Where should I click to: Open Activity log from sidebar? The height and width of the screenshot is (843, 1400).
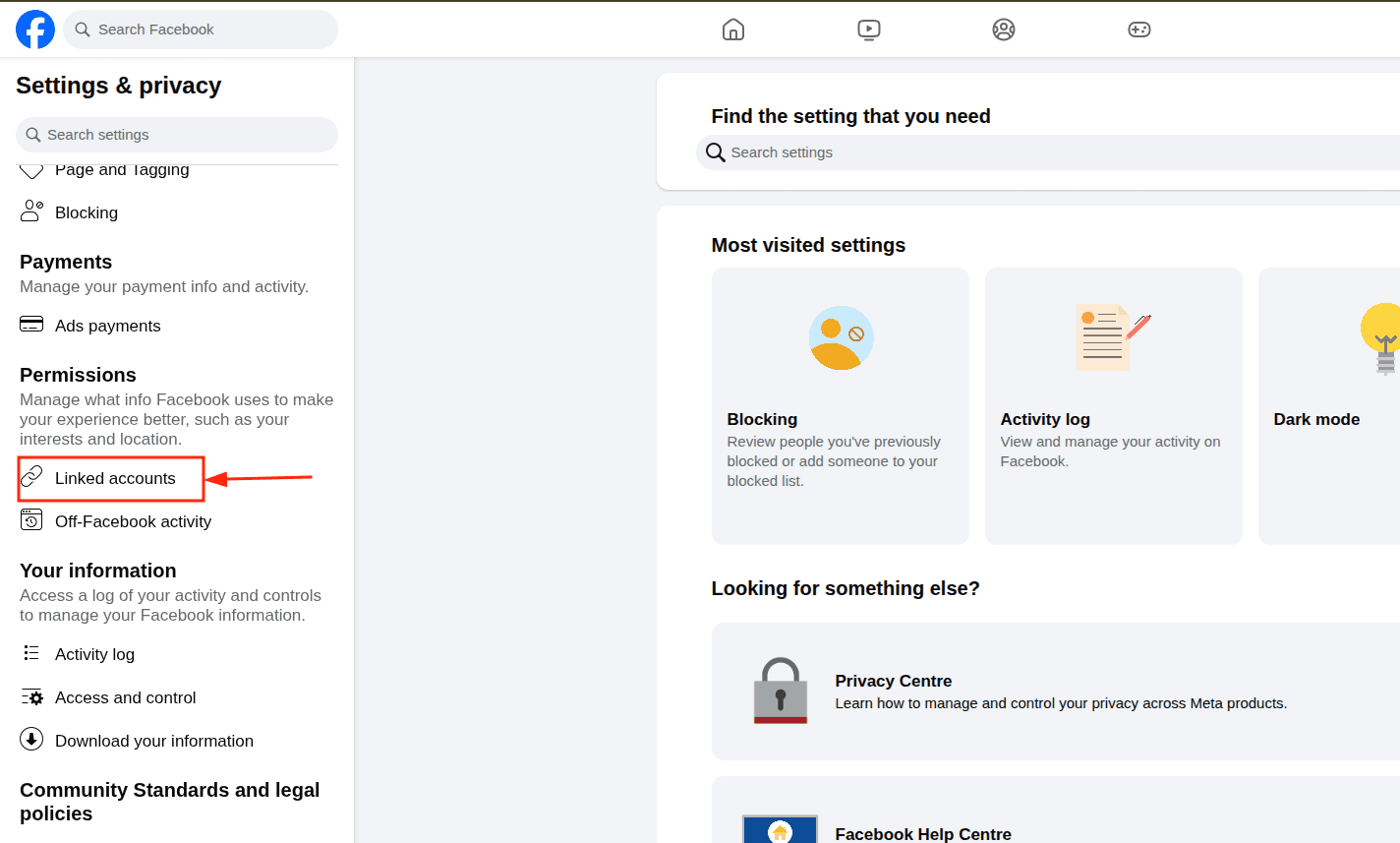pyautogui.click(x=94, y=654)
